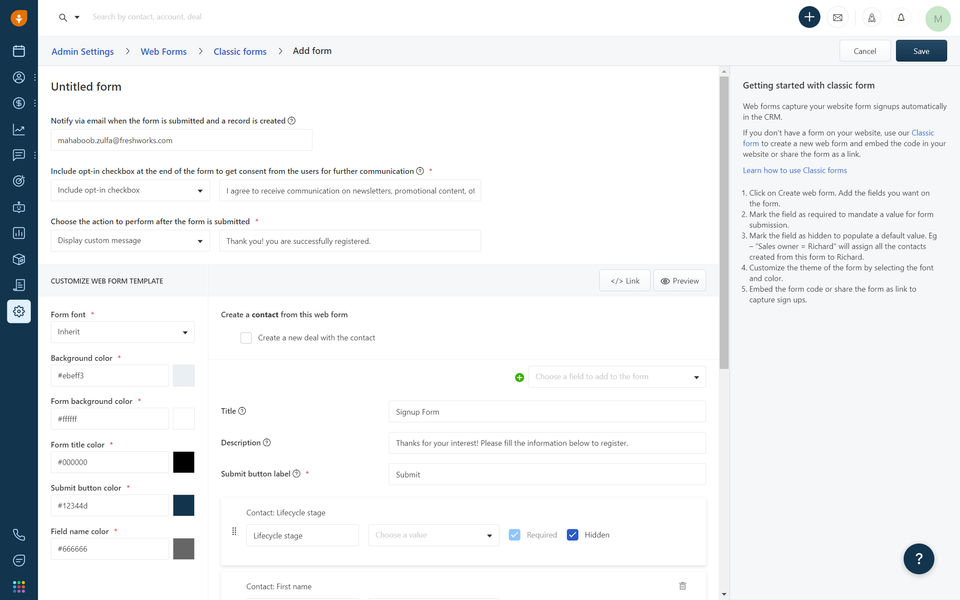
Task: Open 'Learn how to use Classic forms' link
Action: coord(794,171)
